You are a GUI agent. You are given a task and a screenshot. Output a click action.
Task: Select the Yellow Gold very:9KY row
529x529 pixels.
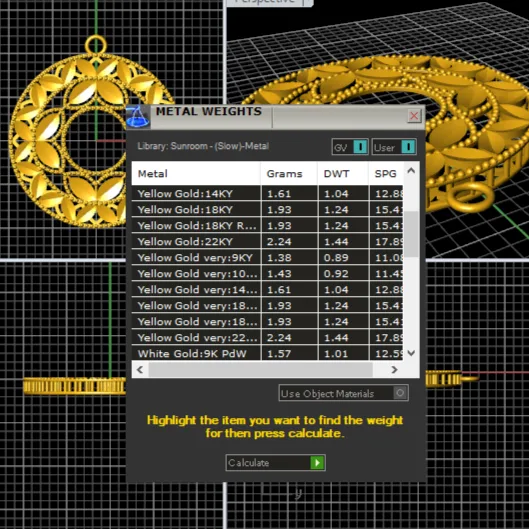[267, 257]
